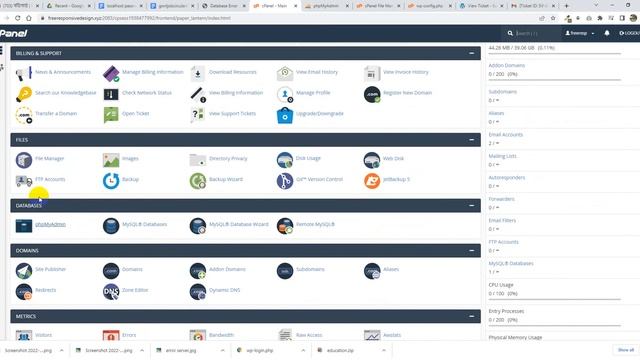Open Download Resources icon

coord(198,73)
